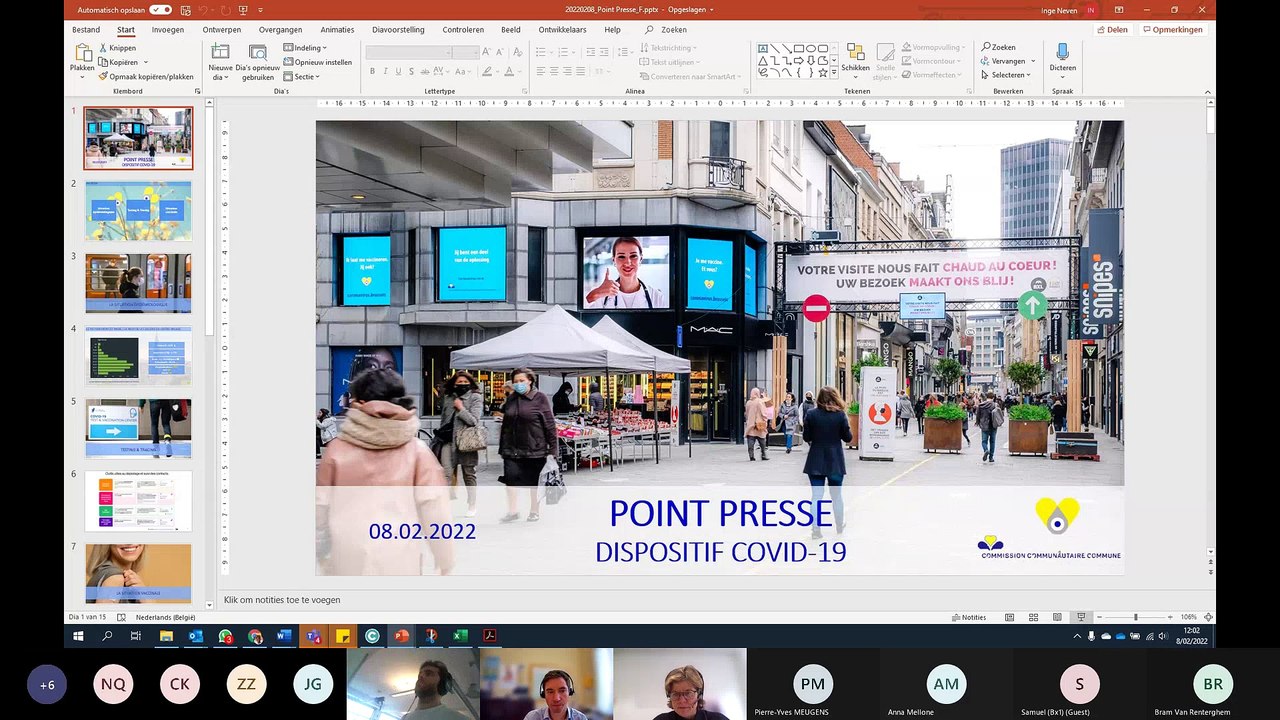Open the Schikken arrange tool
This screenshot has height=720, width=1280.
click(x=855, y=52)
